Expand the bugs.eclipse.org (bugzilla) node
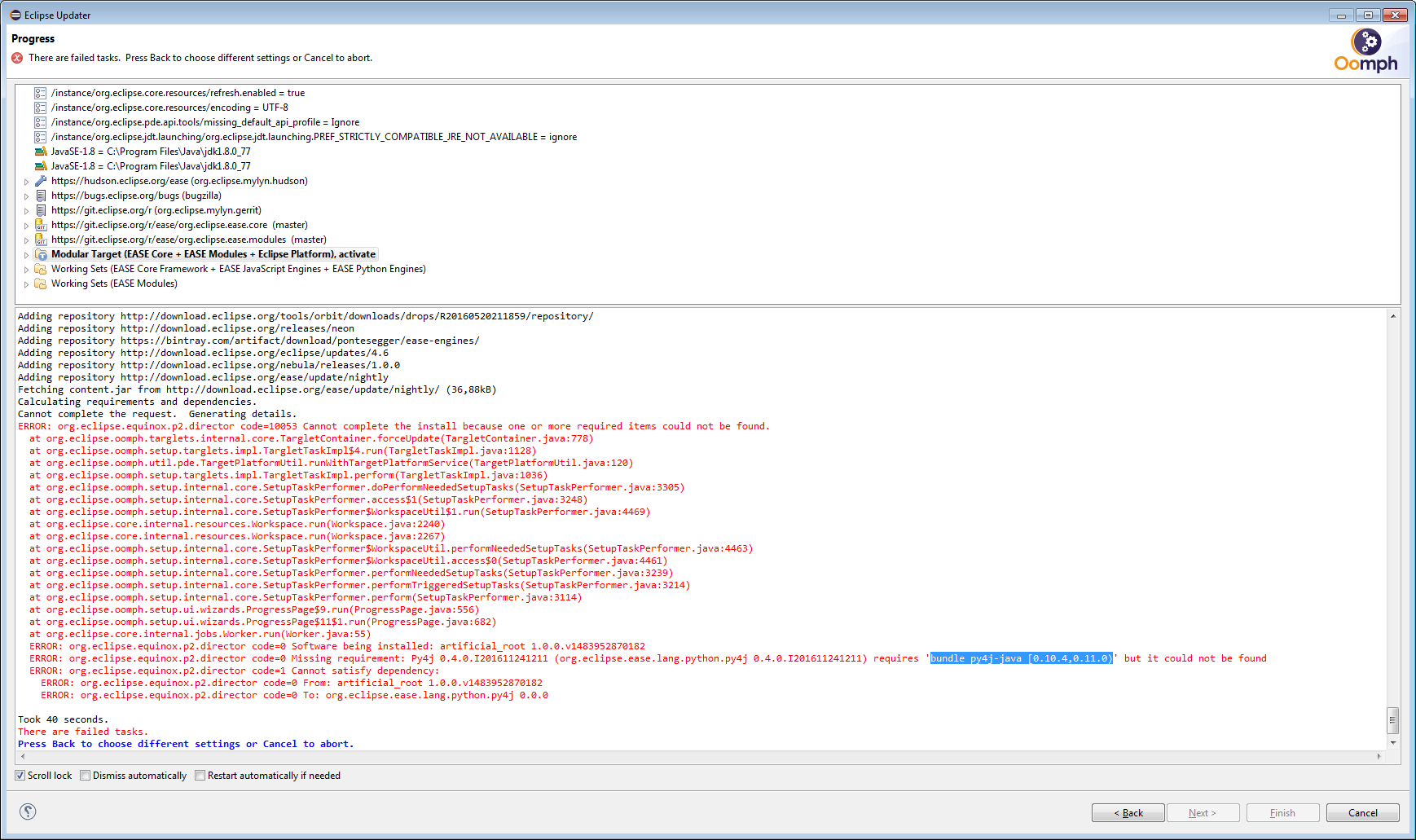This screenshot has width=1416, height=840. click(26, 196)
